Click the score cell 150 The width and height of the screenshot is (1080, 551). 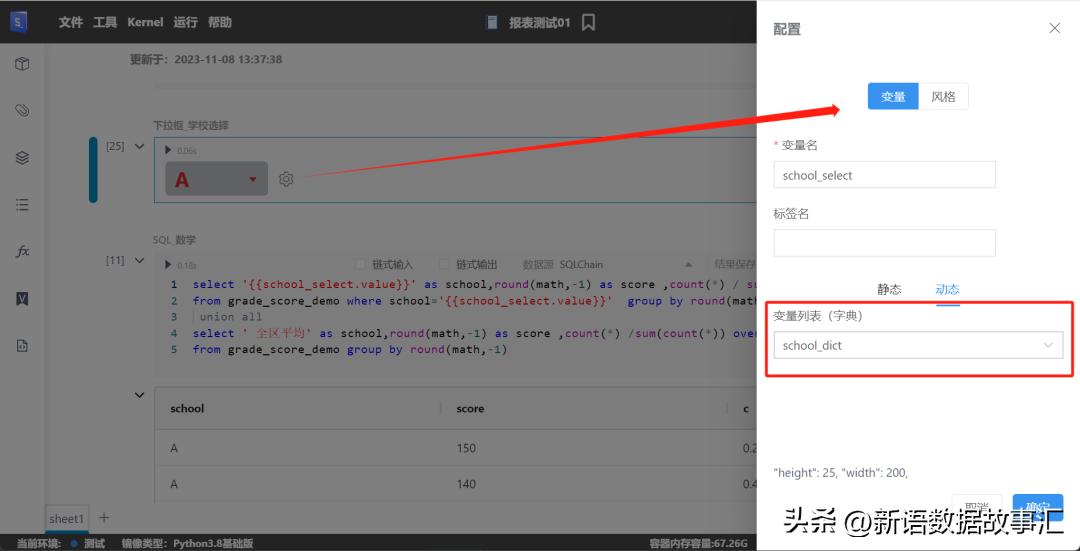(466, 448)
